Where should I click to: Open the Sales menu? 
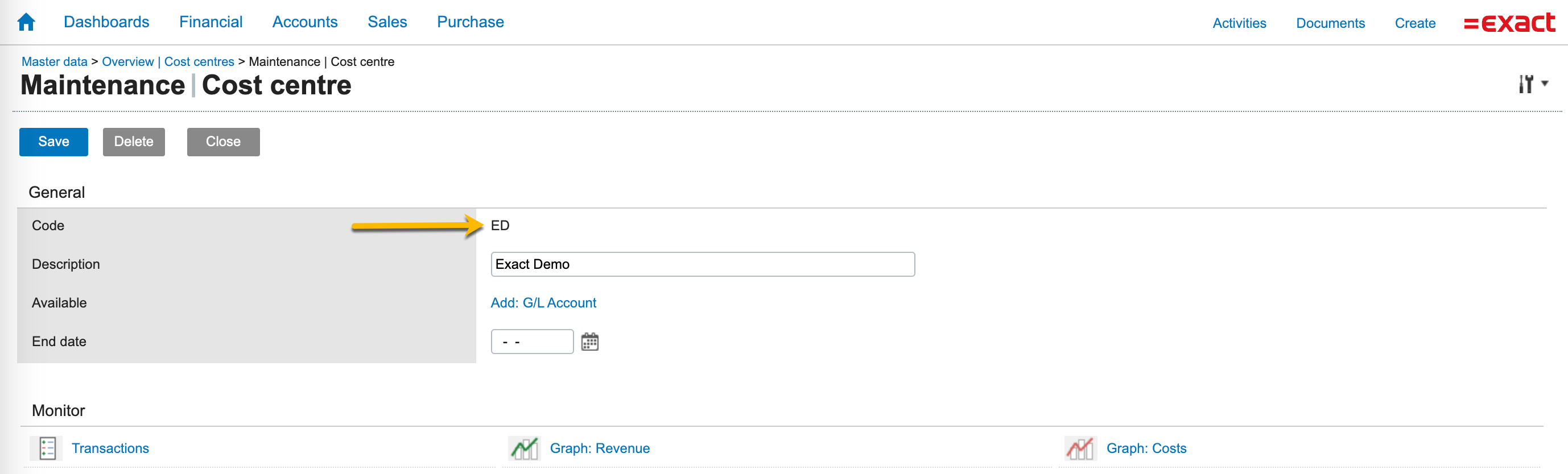click(x=387, y=23)
